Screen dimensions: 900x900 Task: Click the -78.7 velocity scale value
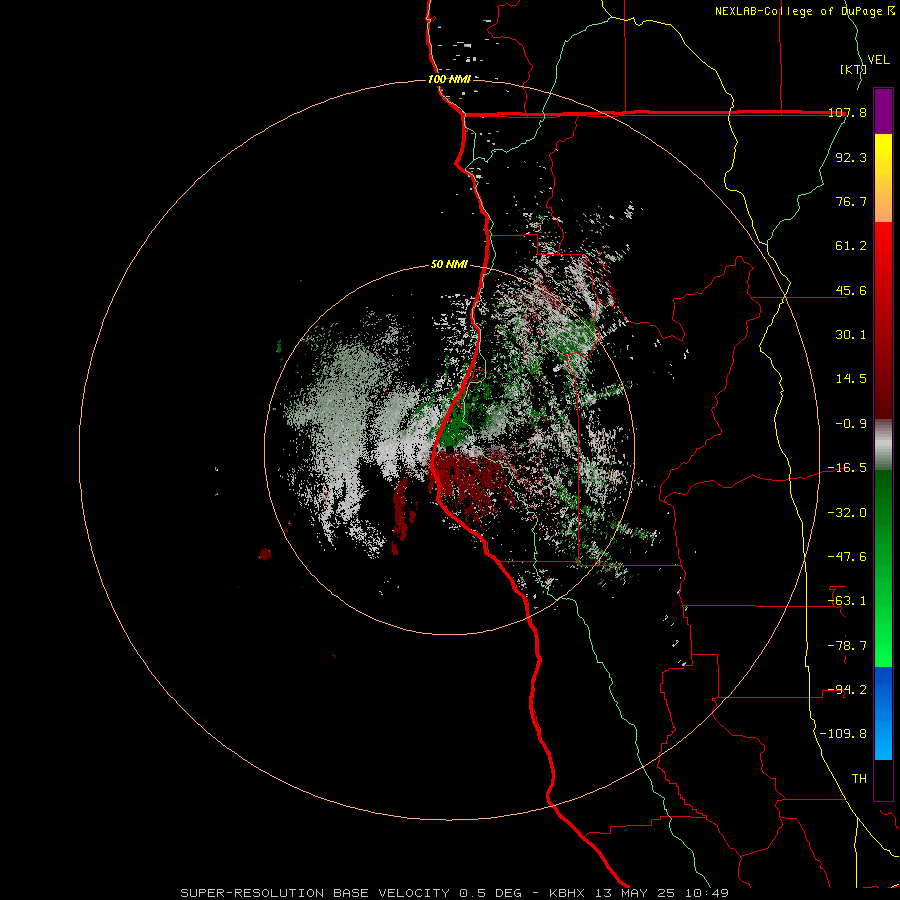point(847,646)
